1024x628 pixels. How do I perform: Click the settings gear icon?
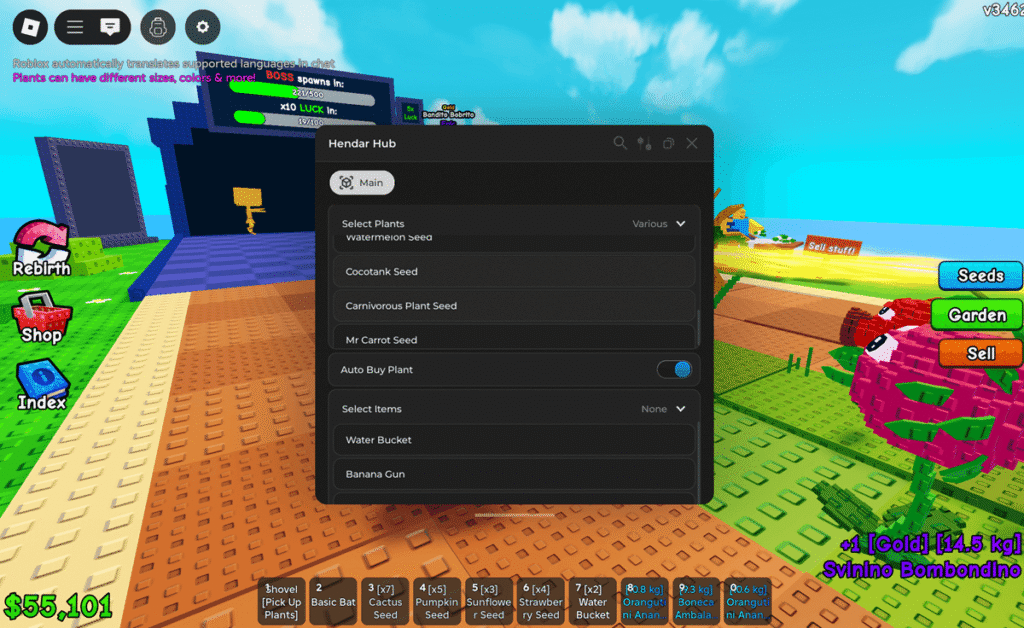(x=203, y=27)
